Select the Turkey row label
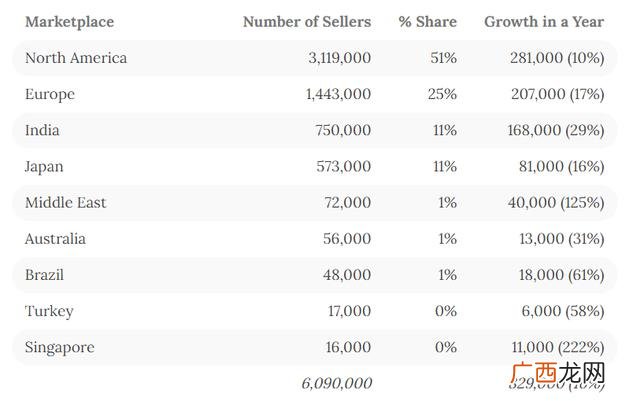Viewport: 640px width, 401px height. pos(49,312)
